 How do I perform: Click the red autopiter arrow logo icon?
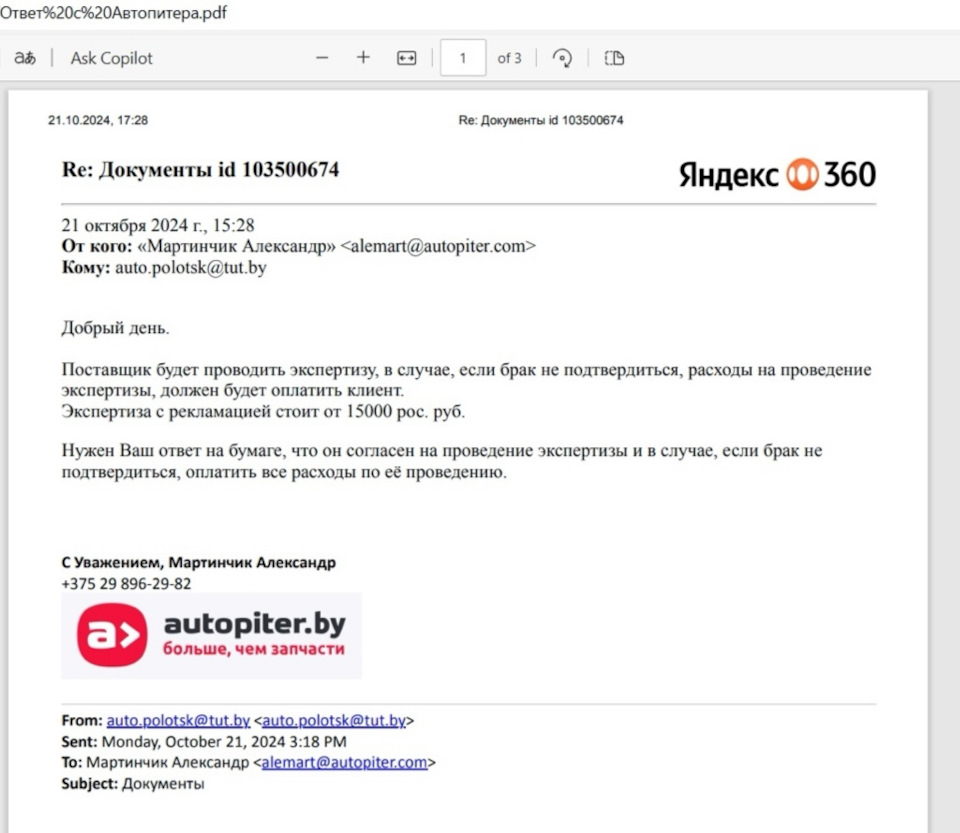(112, 635)
